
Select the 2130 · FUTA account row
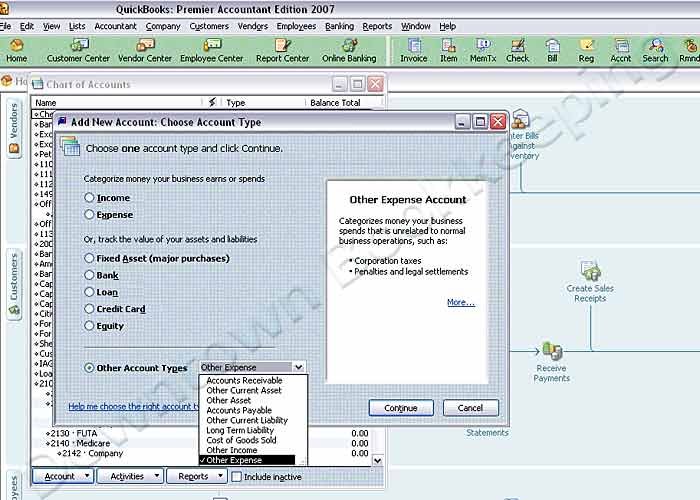[202, 433]
